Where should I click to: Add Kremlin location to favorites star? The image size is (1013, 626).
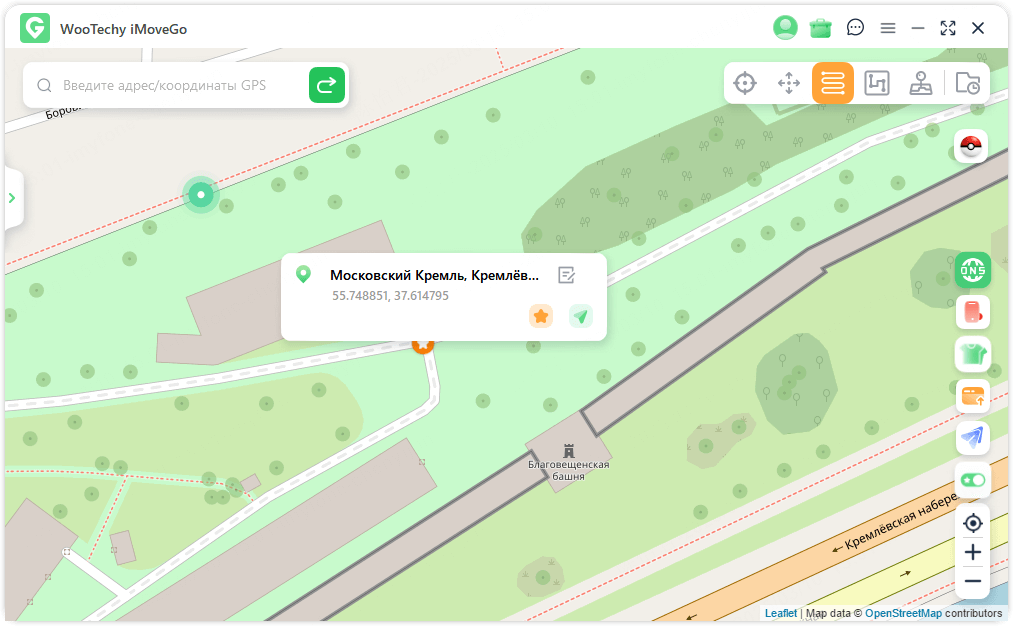point(541,316)
